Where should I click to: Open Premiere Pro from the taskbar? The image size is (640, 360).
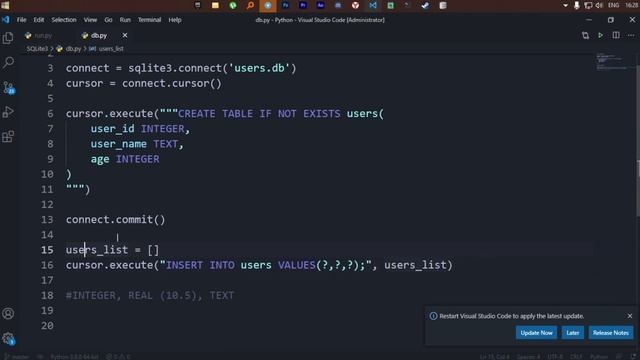pos(303,5)
